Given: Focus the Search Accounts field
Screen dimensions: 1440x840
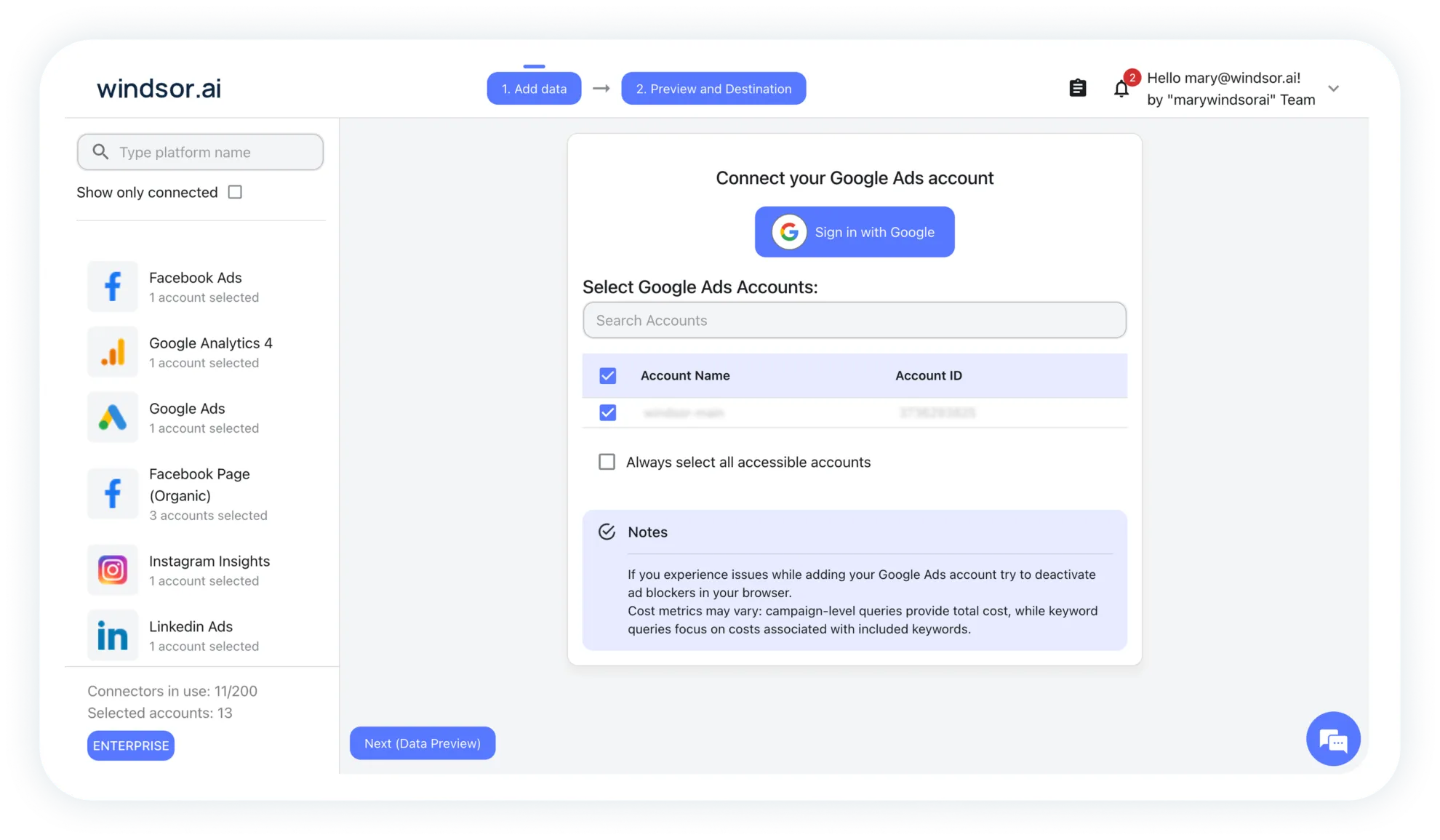Looking at the screenshot, I should (x=855, y=320).
